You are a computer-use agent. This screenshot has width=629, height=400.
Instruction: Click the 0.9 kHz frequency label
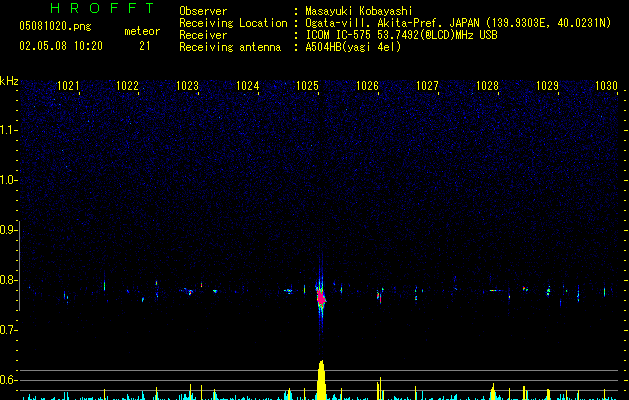coord(8,230)
